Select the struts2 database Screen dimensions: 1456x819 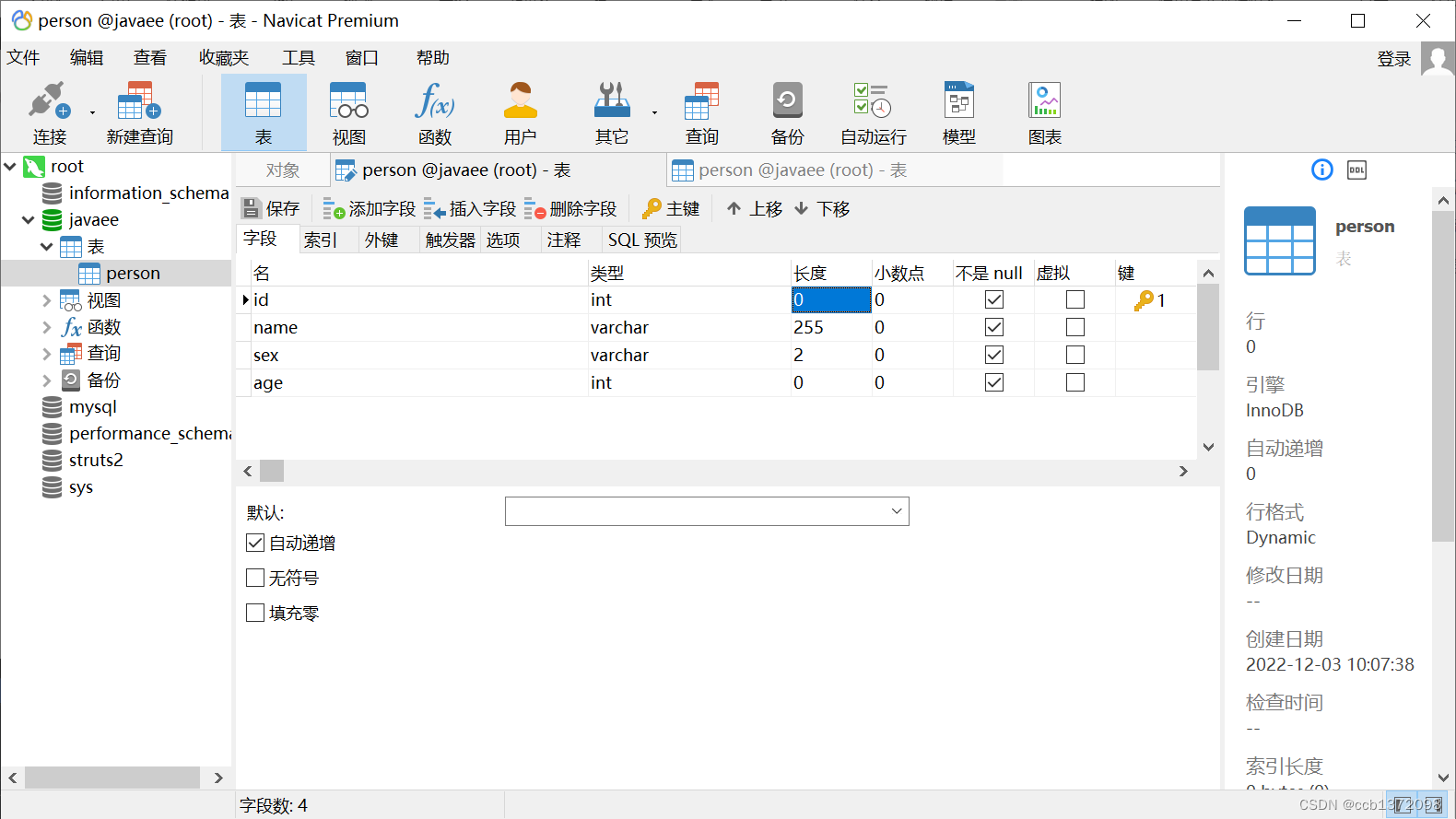[x=96, y=461]
